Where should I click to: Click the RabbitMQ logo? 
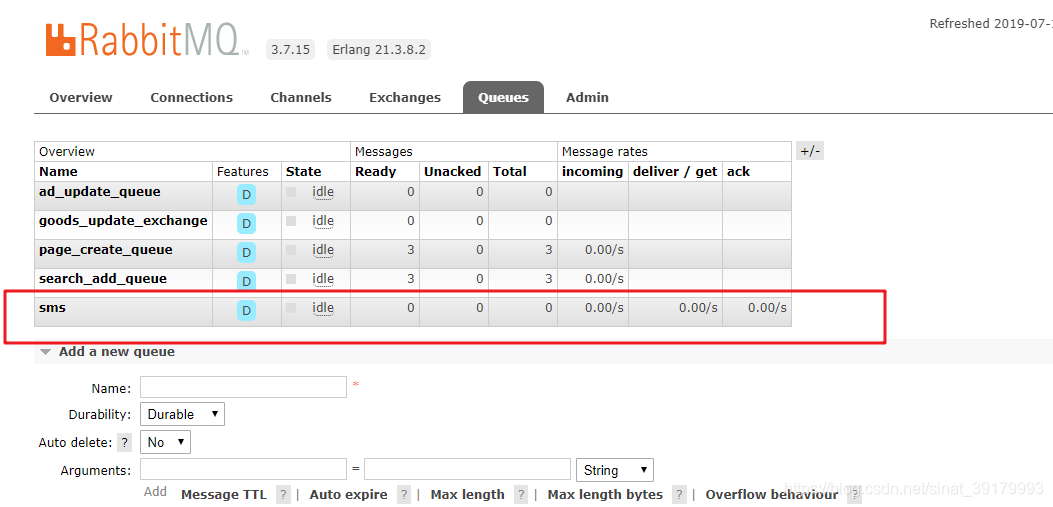tap(146, 40)
